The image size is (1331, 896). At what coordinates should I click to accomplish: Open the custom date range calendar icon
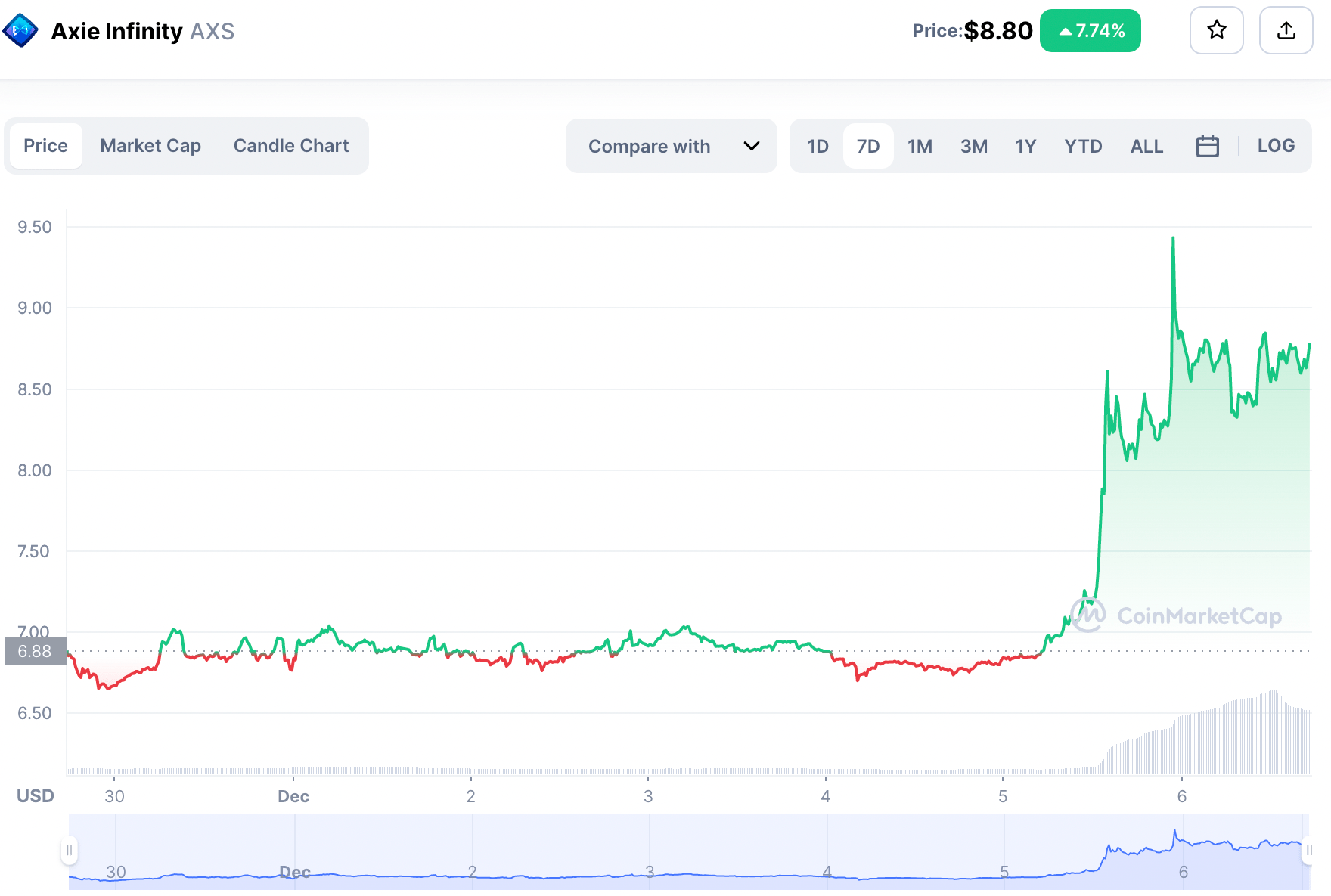[x=1208, y=145]
